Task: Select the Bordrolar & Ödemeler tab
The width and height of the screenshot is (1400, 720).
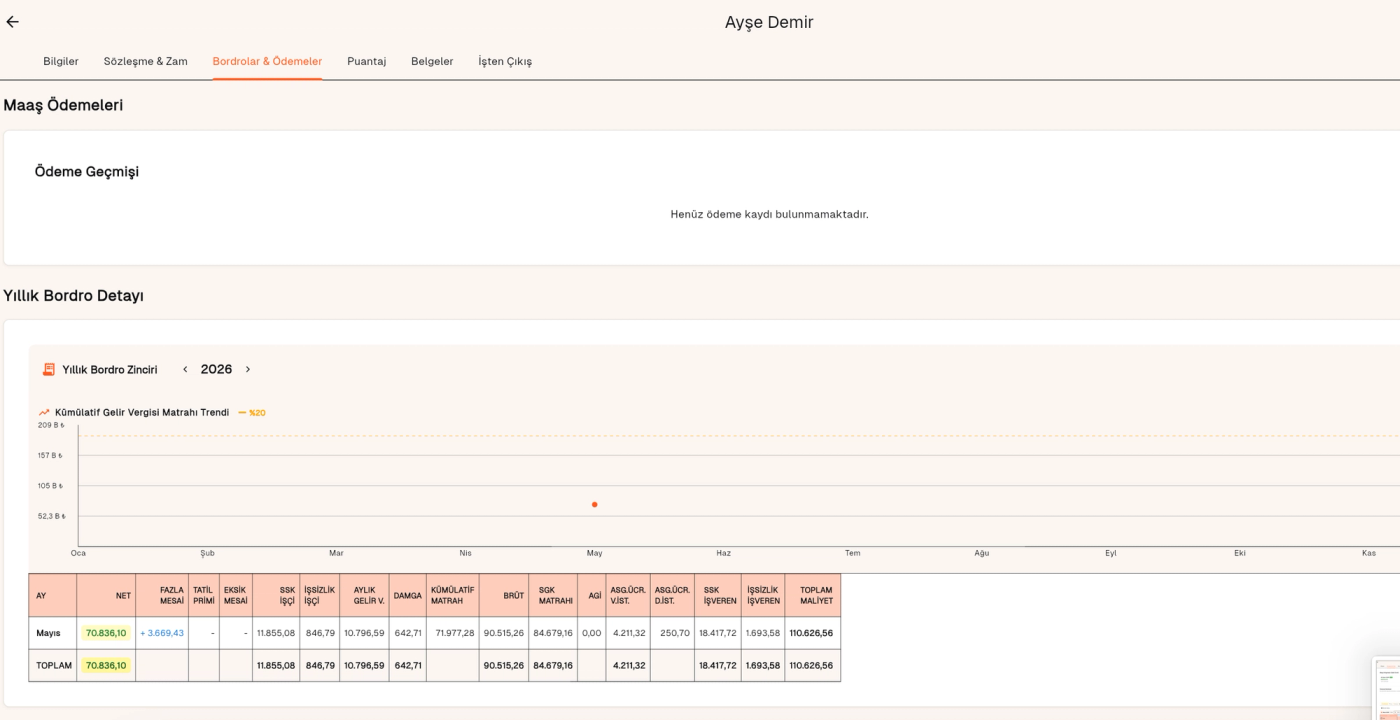Action: pos(267,61)
